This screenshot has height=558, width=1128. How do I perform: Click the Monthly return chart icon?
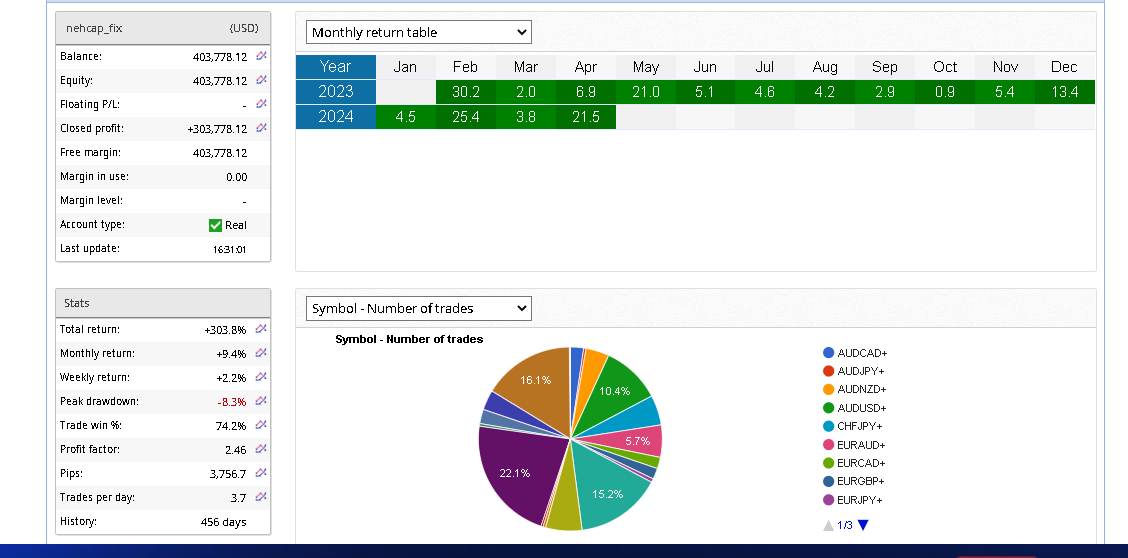pyautogui.click(x=261, y=353)
